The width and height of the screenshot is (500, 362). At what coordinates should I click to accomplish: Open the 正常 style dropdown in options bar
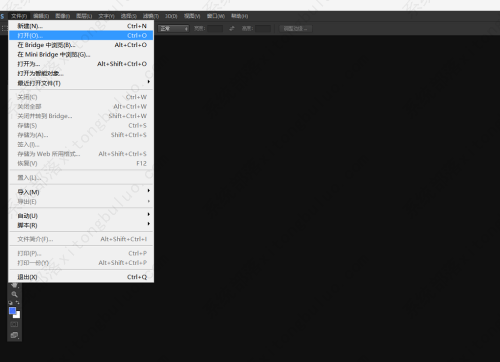click(x=173, y=29)
